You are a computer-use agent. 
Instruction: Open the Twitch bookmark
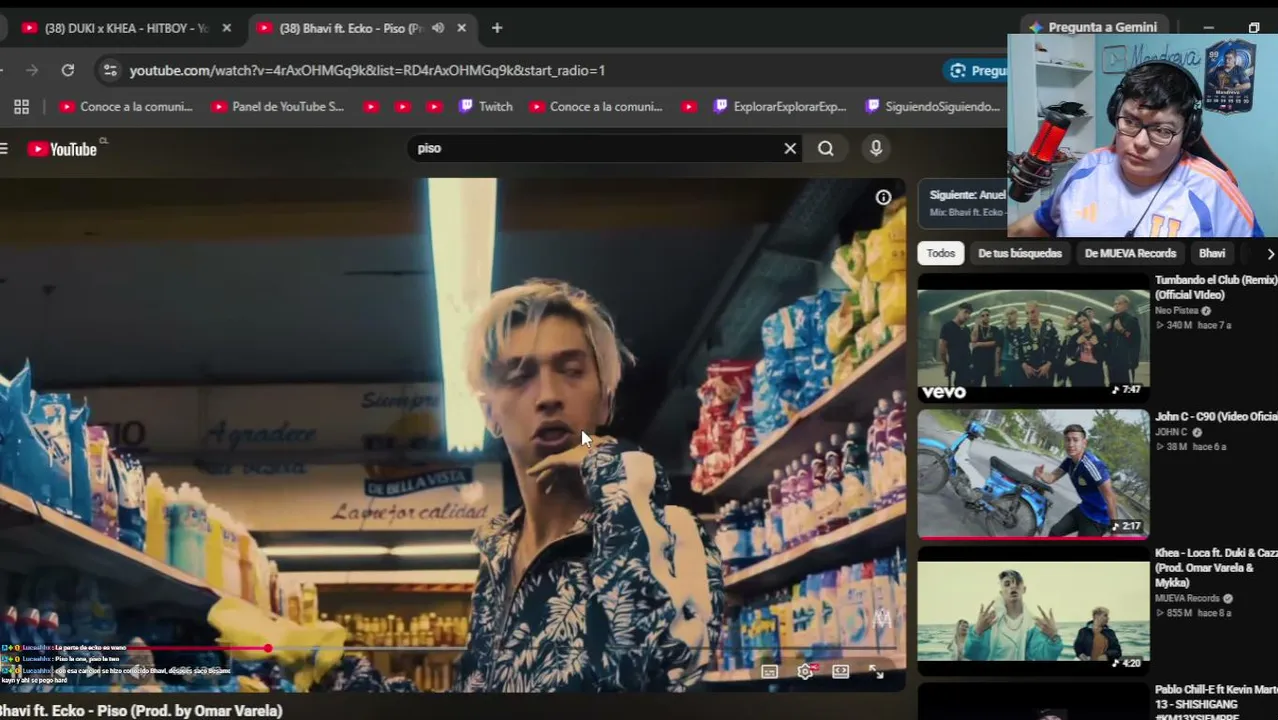click(x=485, y=107)
